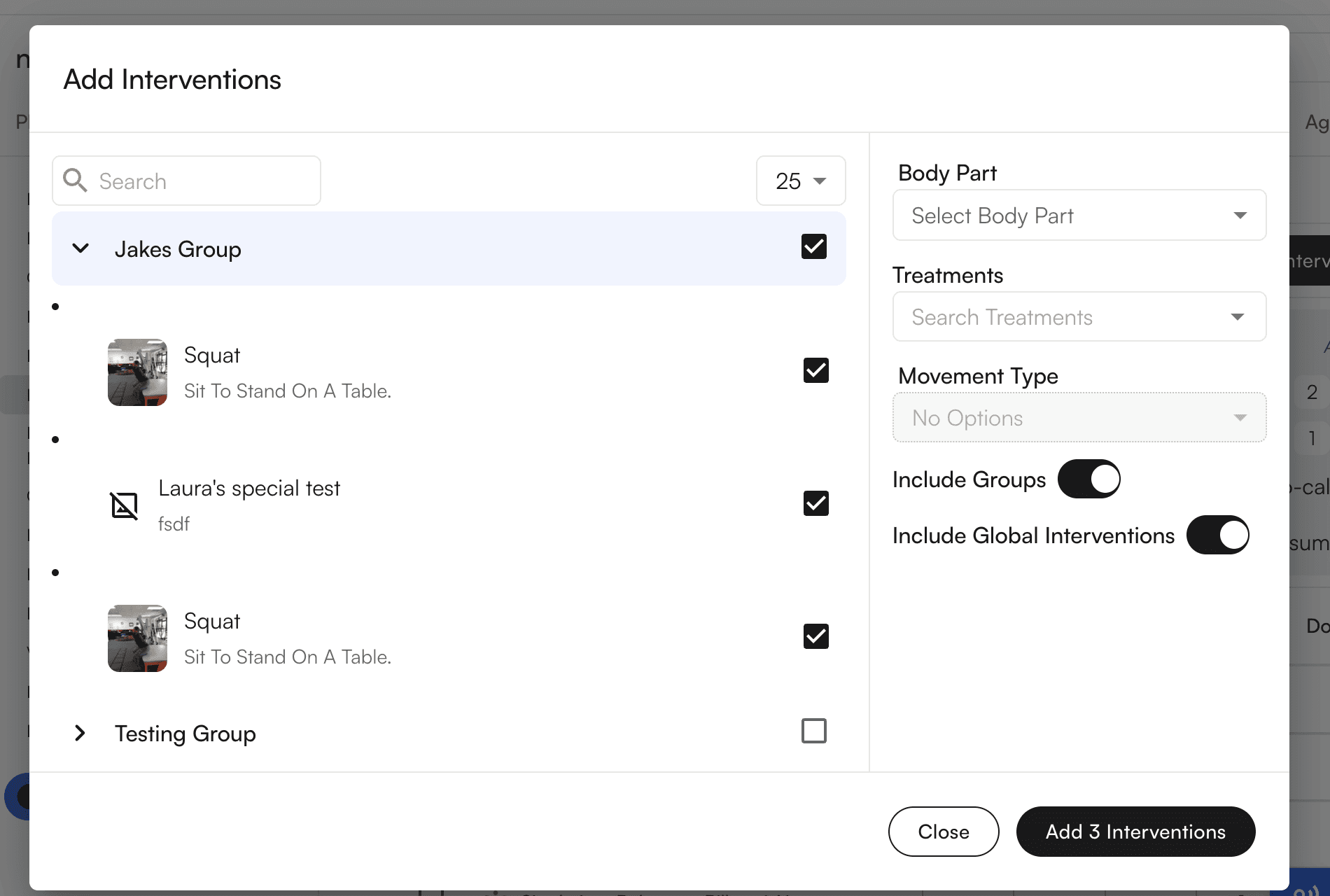Open the 25 page size dropdown
1330x896 pixels.
800,181
